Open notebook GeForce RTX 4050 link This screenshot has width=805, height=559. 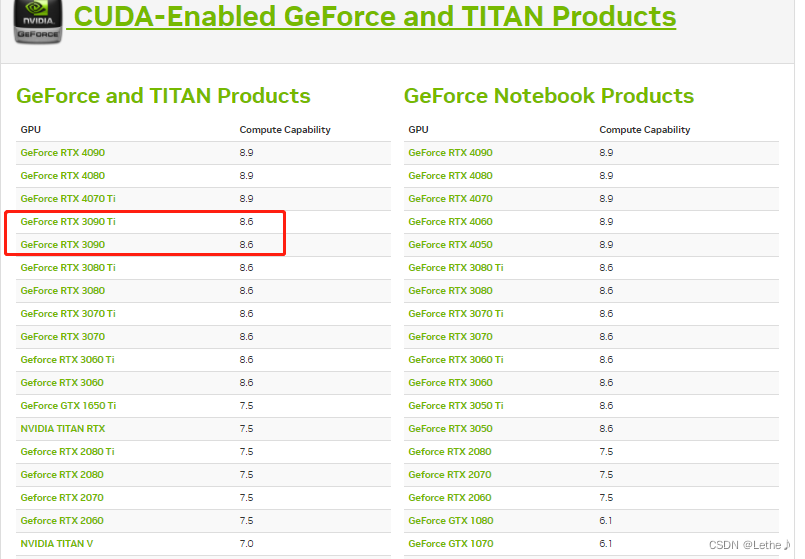450,245
